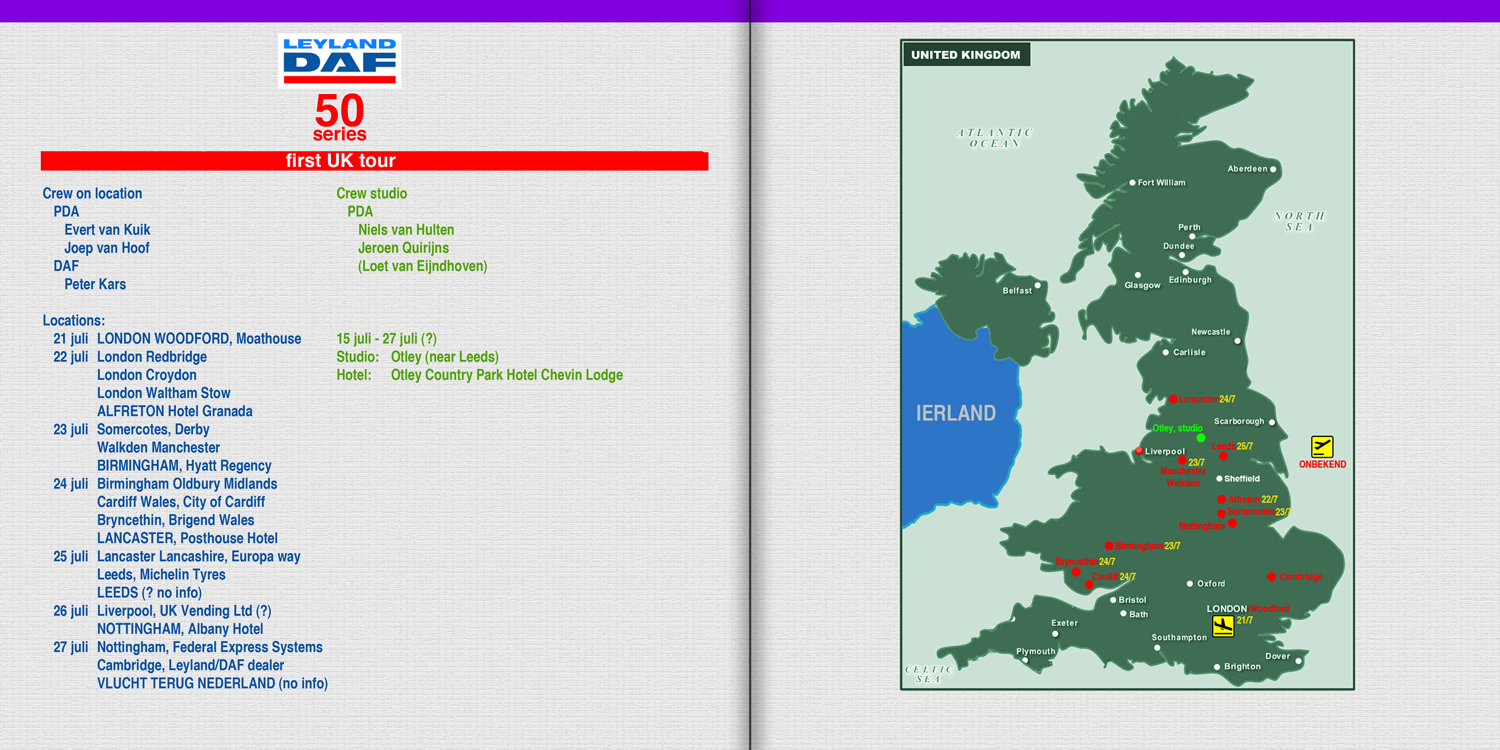1500x750 pixels.
Task: Click the 'Locations:' heading
Action: point(74,321)
